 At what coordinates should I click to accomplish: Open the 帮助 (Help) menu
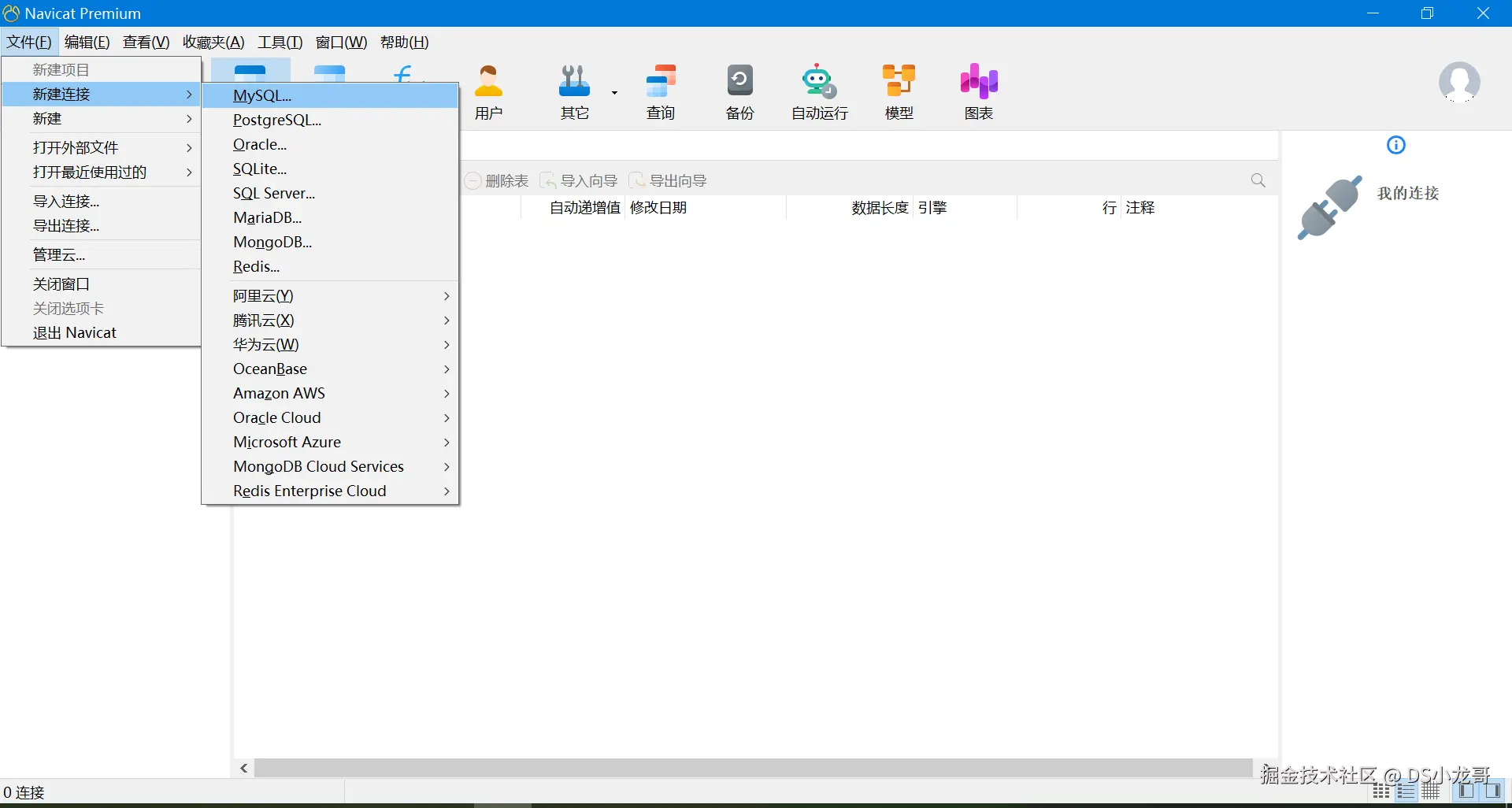click(405, 43)
